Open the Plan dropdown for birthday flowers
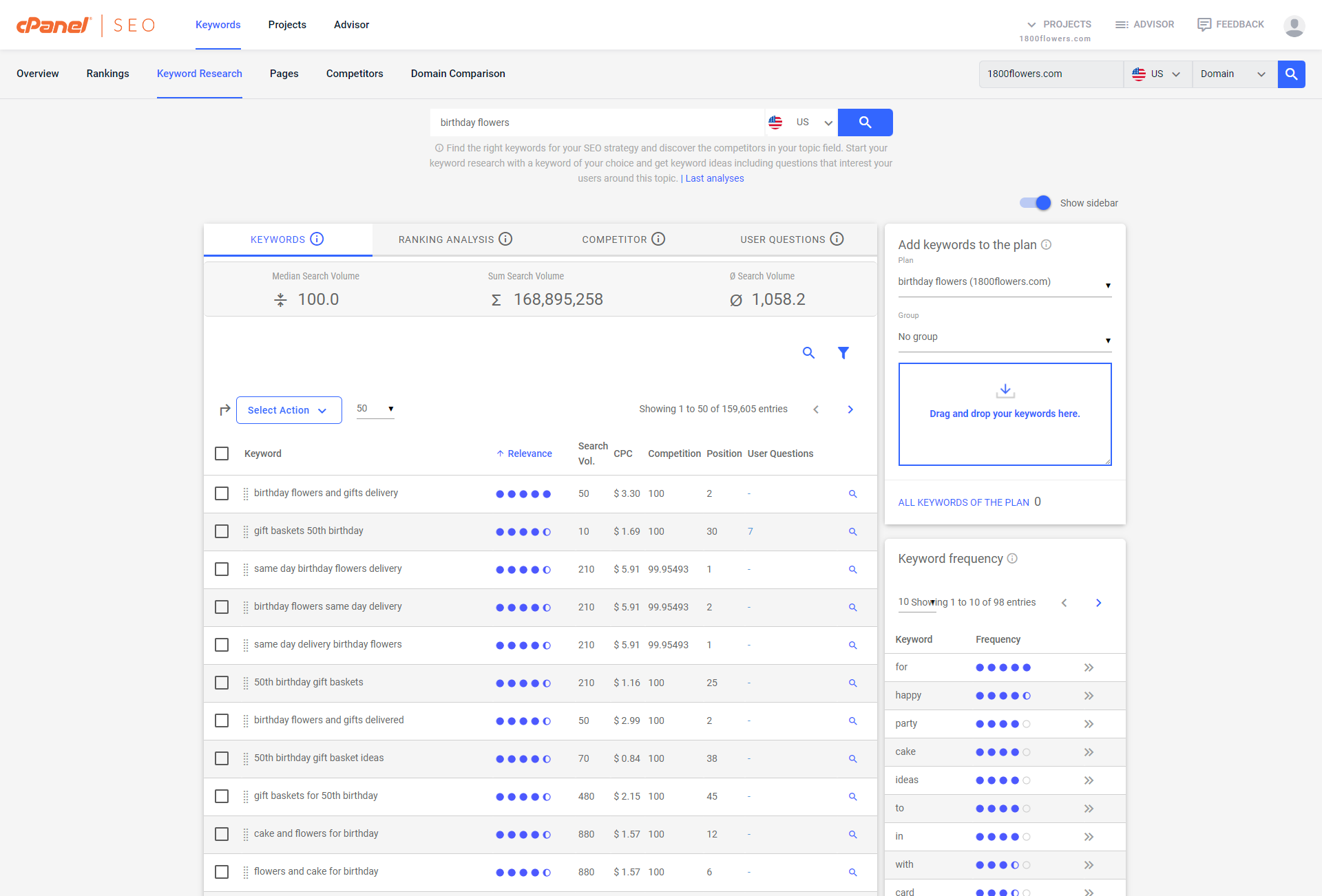Viewport: 1322px width, 896px height. (1004, 282)
